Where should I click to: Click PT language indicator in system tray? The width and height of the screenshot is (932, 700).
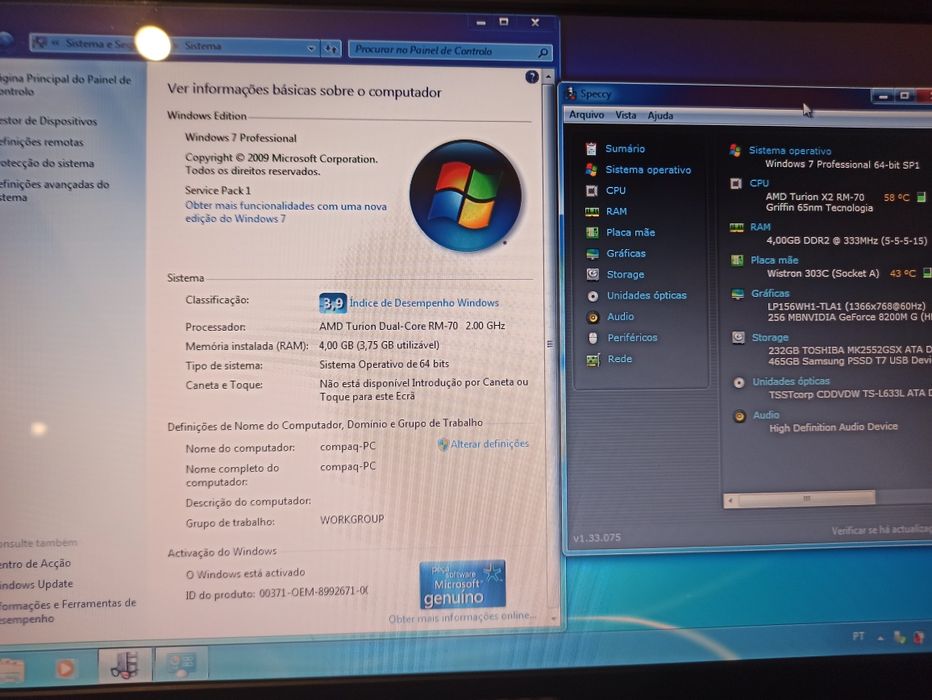point(858,636)
